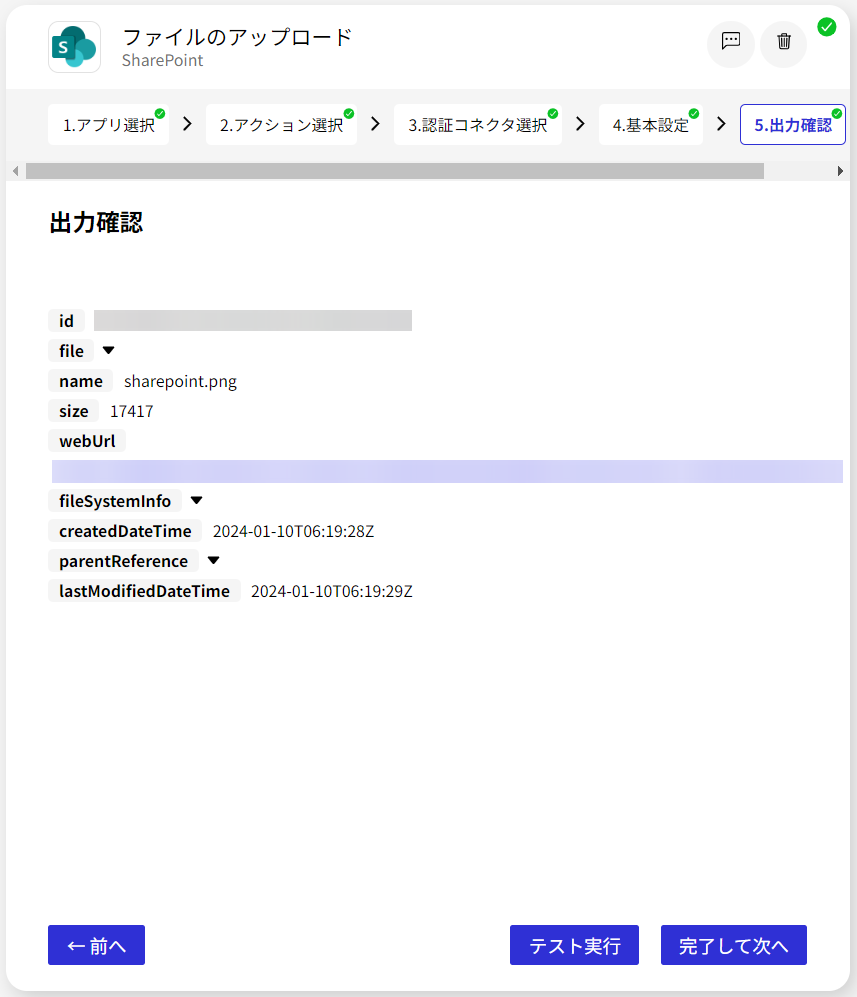Go back with the ←前へ button

pos(97,945)
